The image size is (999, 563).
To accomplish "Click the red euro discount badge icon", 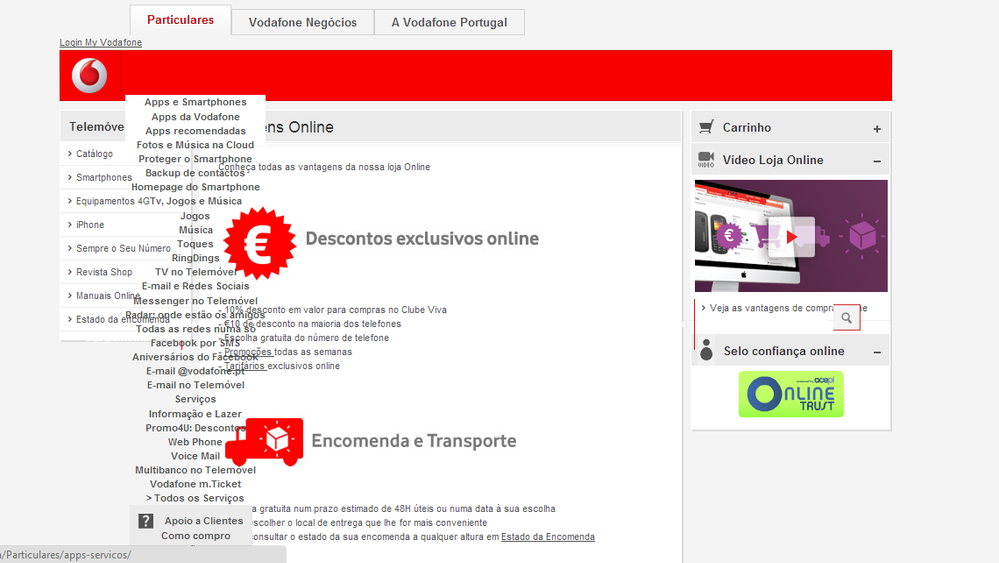I will (260, 244).
